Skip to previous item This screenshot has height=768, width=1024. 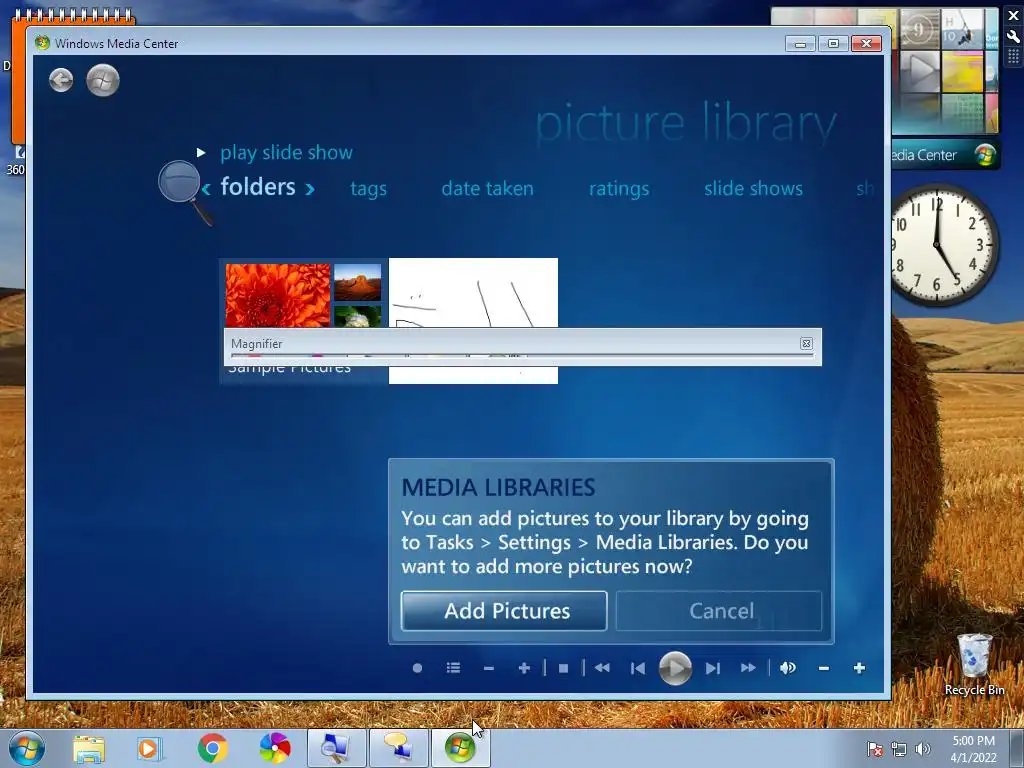[638, 668]
